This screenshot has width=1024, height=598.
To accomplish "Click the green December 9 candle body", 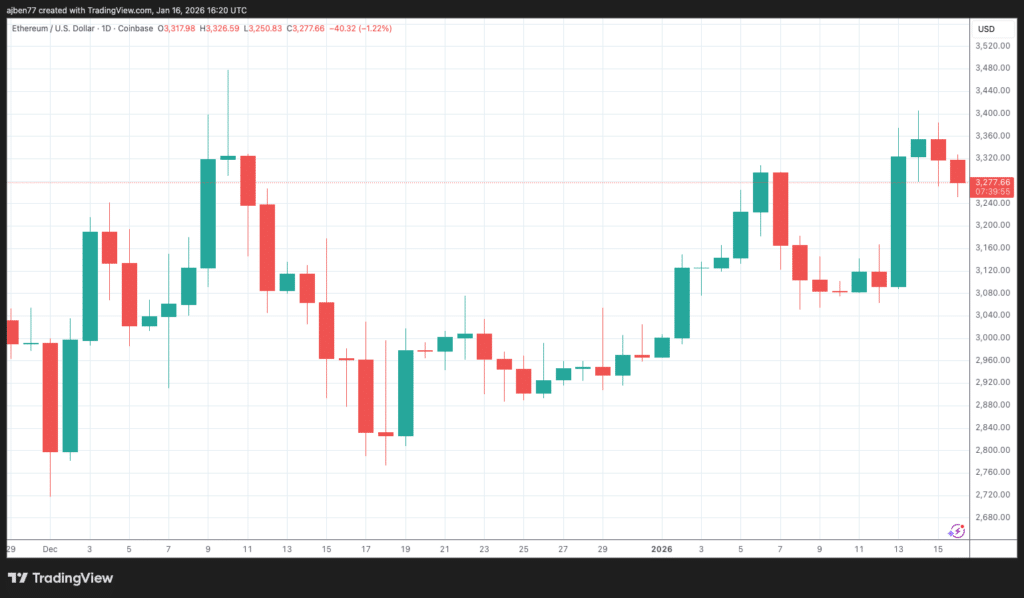I will [208, 213].
